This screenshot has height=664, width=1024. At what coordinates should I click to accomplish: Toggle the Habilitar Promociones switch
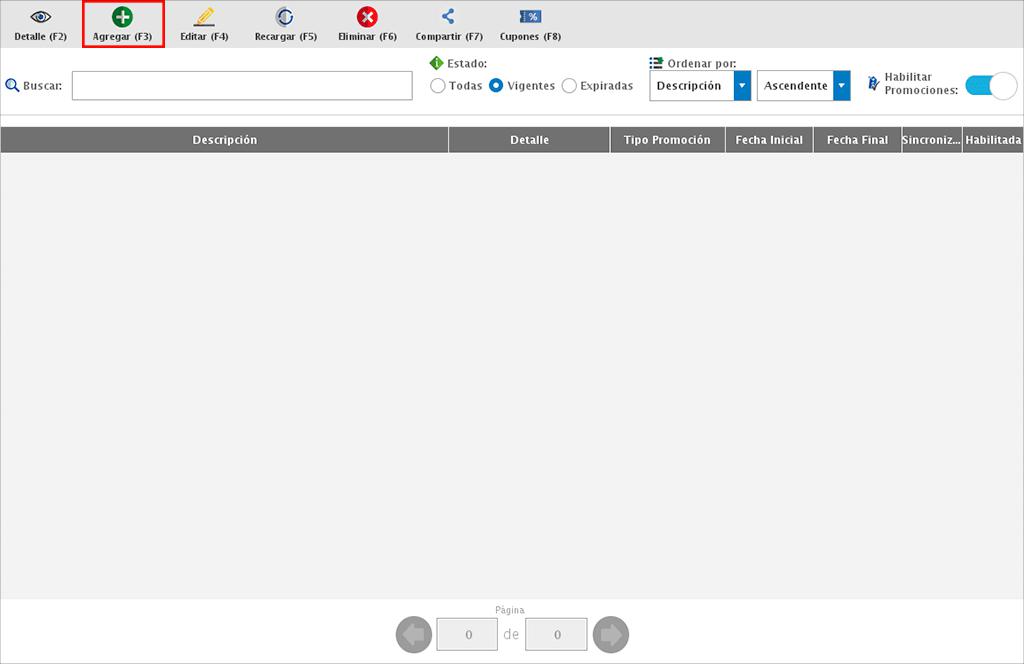pos(990,86)
